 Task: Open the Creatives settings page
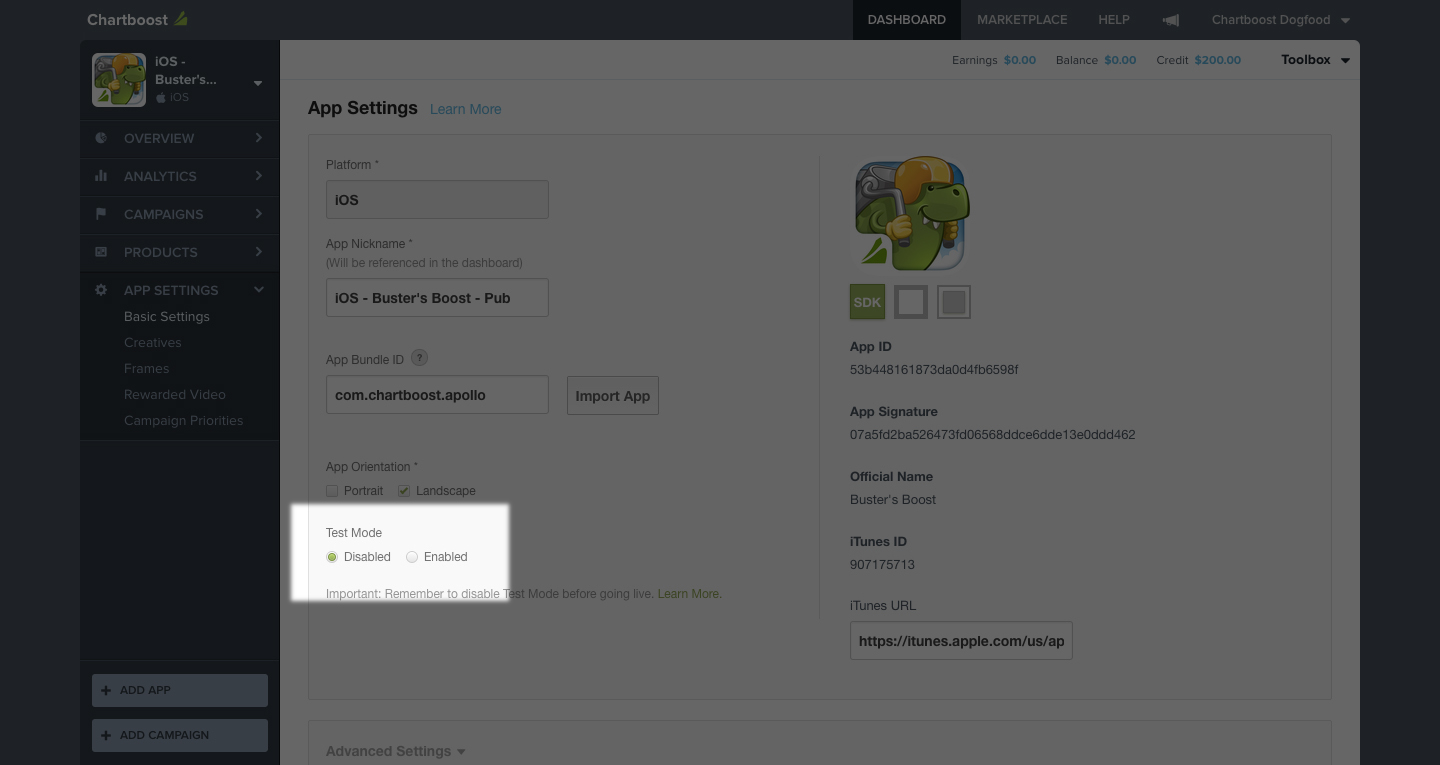click(x=153, y=342)
